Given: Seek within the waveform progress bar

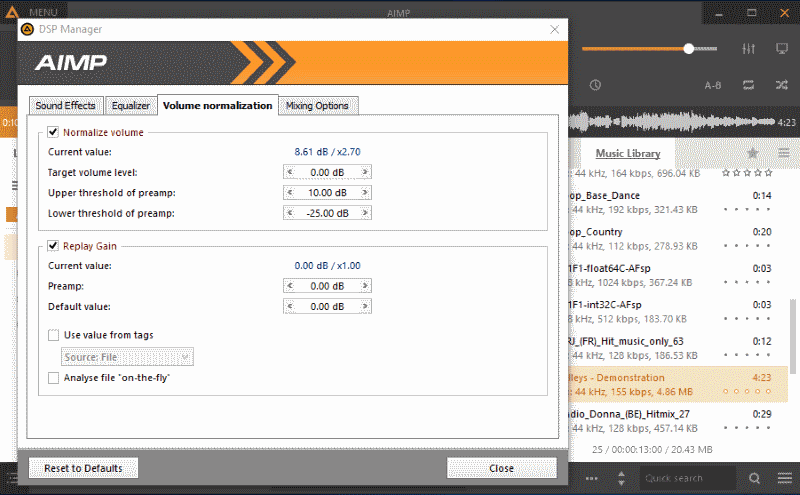Looking at the screenshot, I should (x=671, y=122).
